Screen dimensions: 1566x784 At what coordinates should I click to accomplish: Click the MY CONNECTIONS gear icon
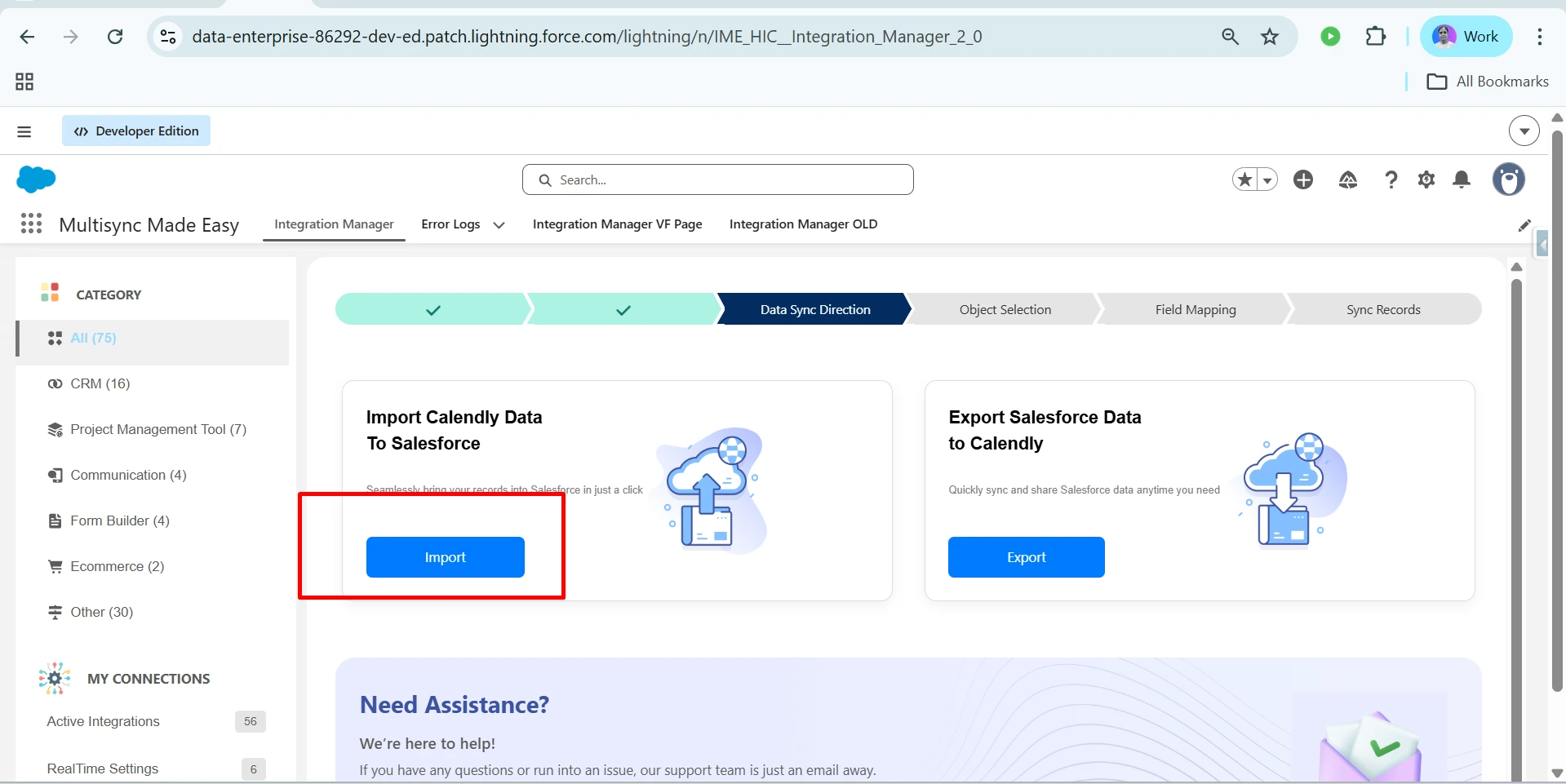click(55, 678)
